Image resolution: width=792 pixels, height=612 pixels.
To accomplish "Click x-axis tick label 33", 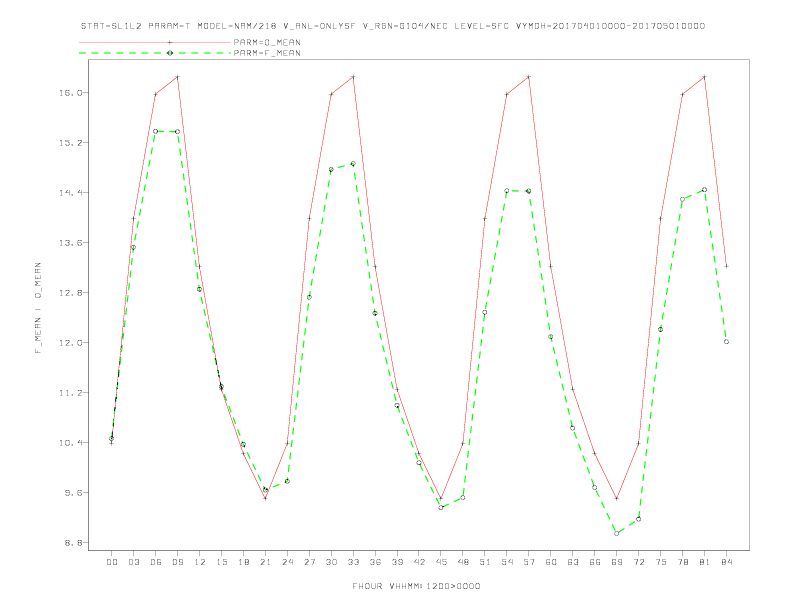I will 353,562.
